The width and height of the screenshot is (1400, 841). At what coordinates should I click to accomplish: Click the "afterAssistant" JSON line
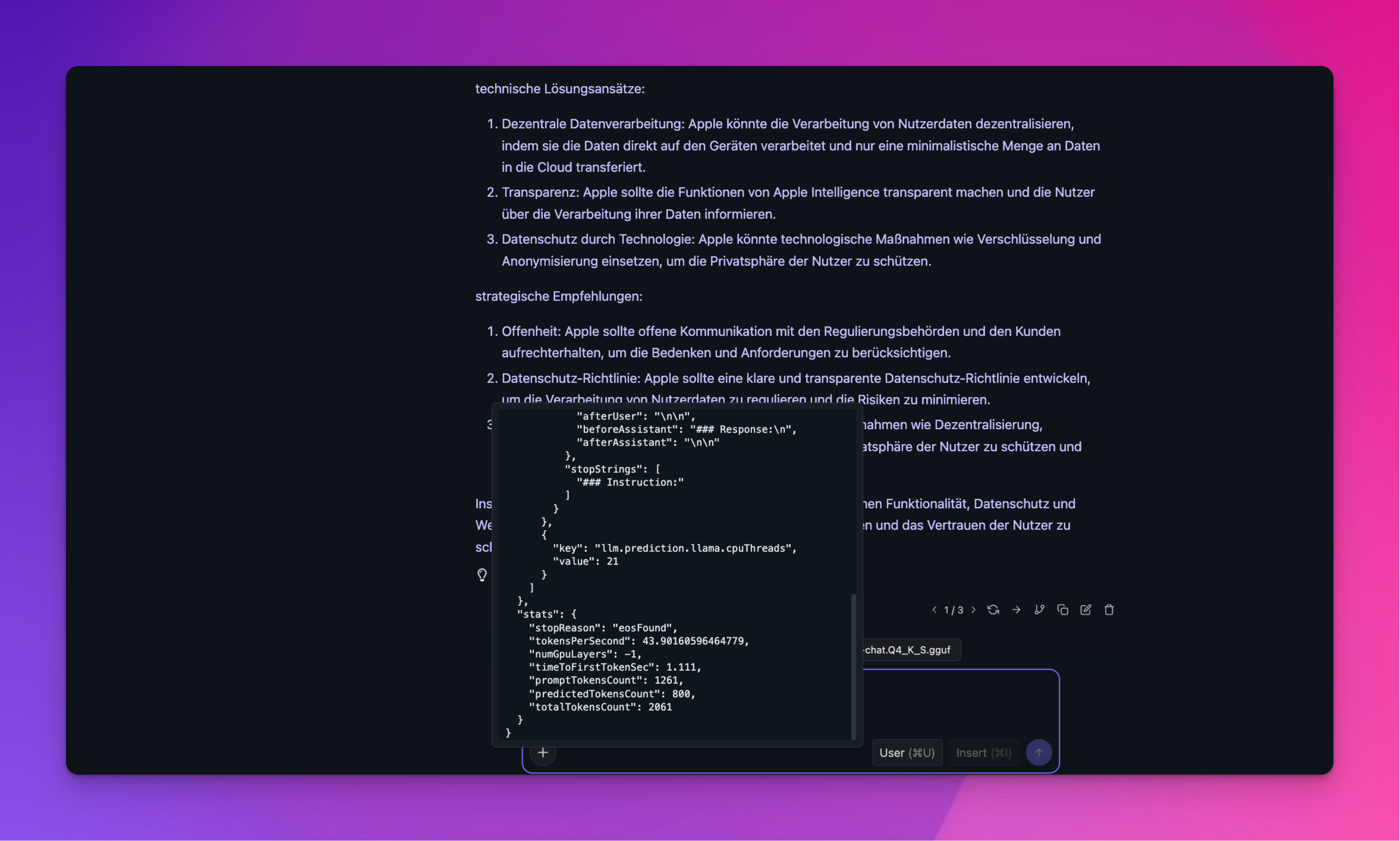[x=648, y=442]
